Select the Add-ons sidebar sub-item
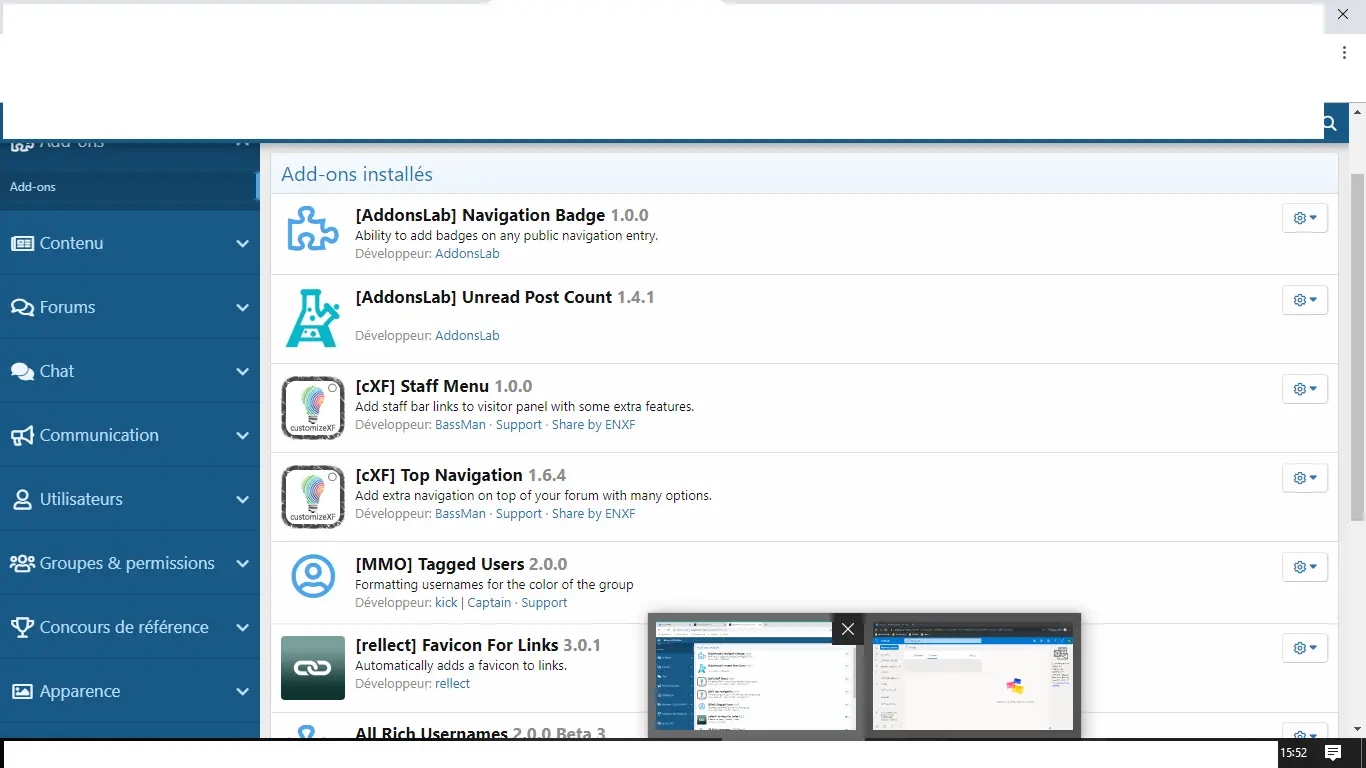The image size is (1366, 768). tap(33, 187)
